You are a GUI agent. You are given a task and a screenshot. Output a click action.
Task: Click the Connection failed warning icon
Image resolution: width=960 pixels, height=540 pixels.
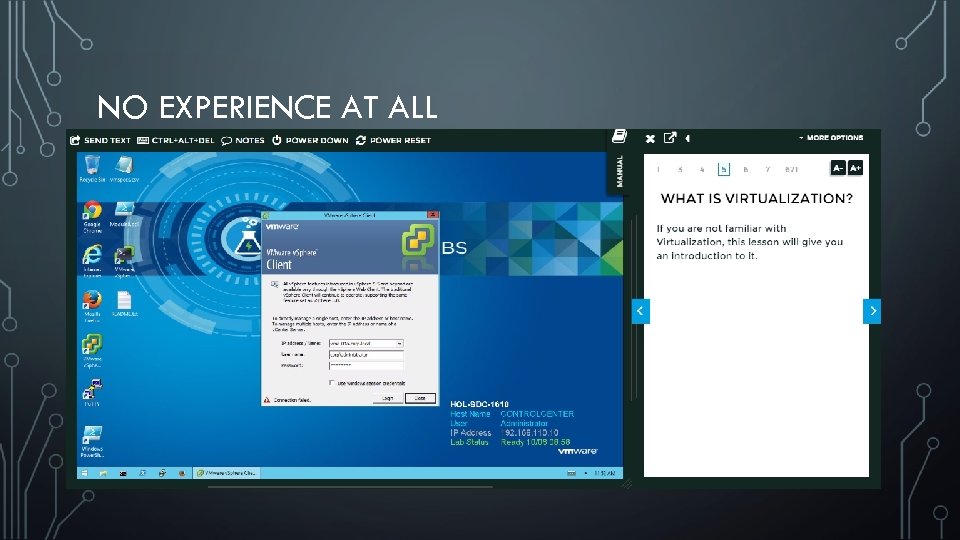point(267,400)
